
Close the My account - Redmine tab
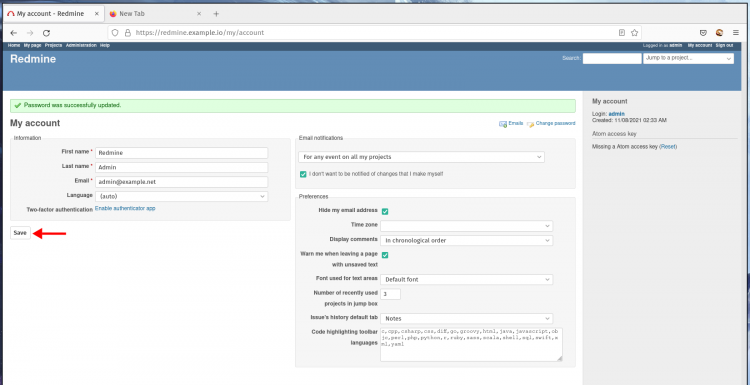pos(97,14)
